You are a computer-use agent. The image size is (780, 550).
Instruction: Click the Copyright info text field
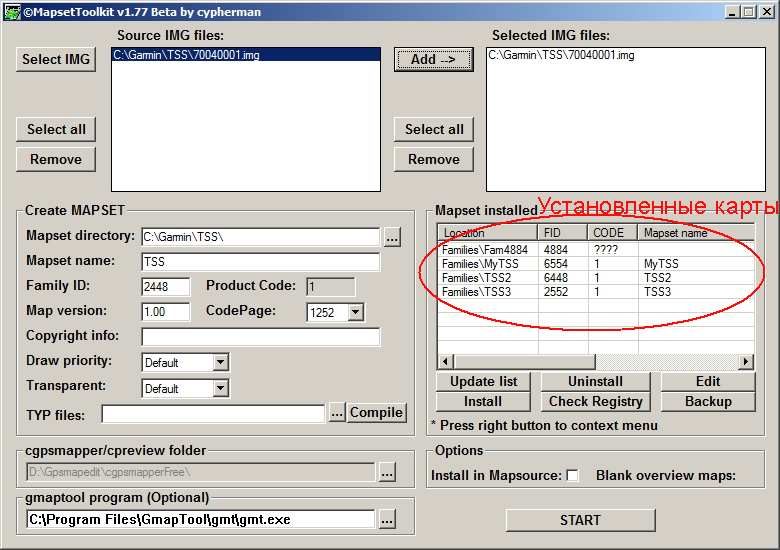coord(260,337)
